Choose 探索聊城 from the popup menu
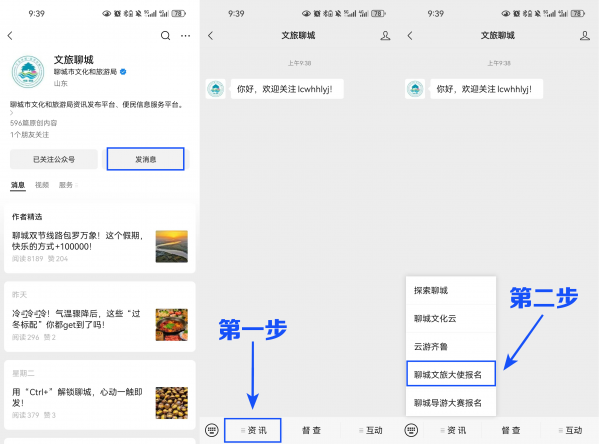 pyautogui.click(x=431, y=291)
